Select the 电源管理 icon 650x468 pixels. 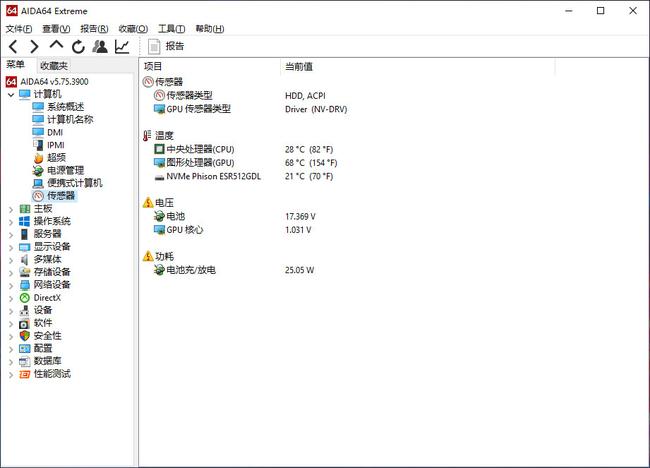[38, 170]
